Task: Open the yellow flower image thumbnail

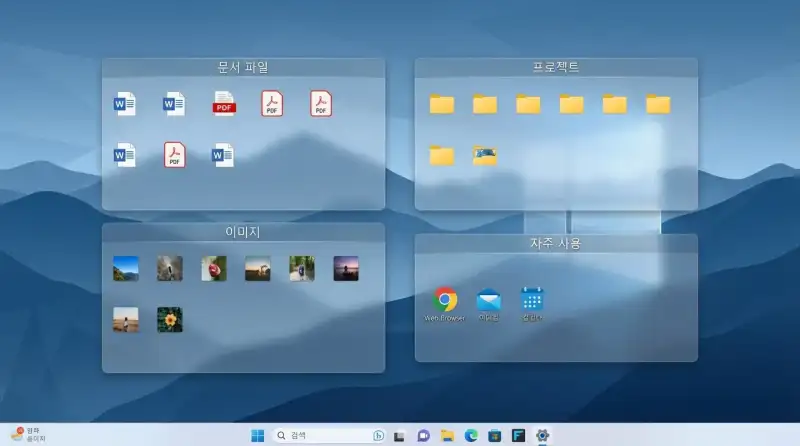Action: tap(170, 319)
